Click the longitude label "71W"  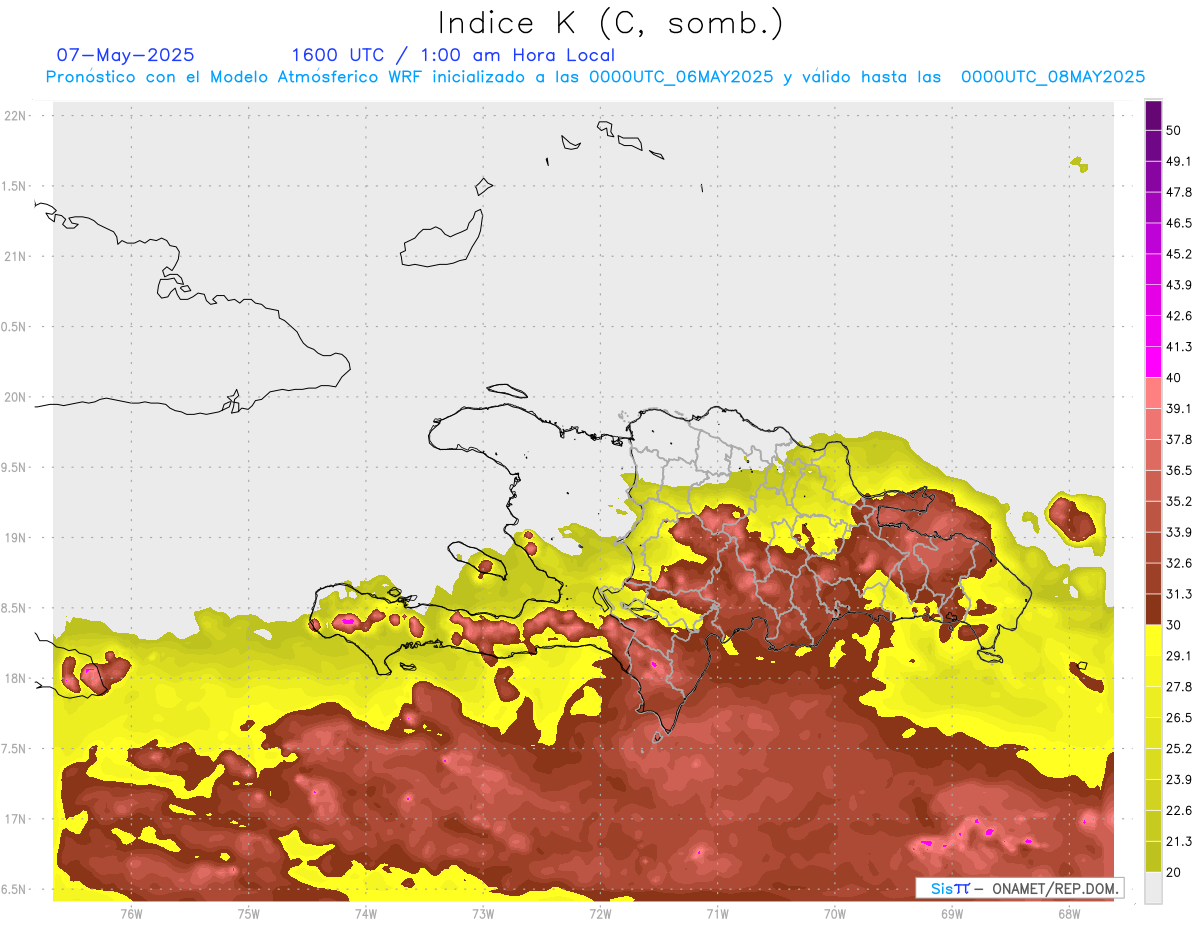pos(717,913)
